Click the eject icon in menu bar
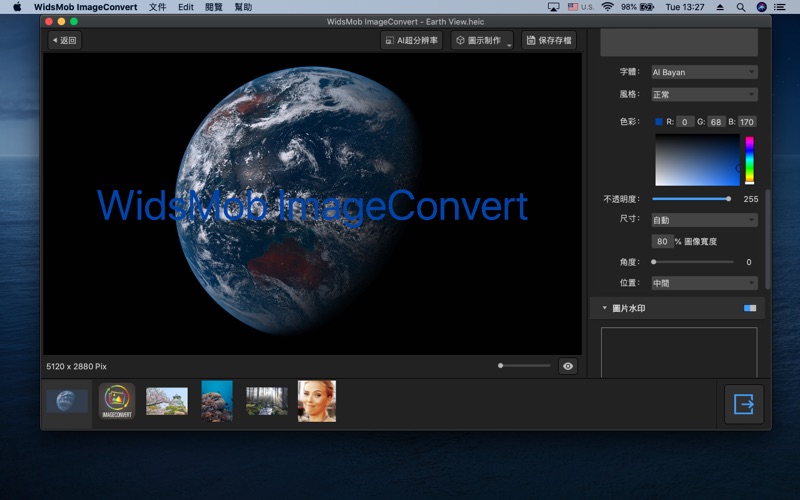The width and height of the screenshot is (800, 500). point(720,7)
